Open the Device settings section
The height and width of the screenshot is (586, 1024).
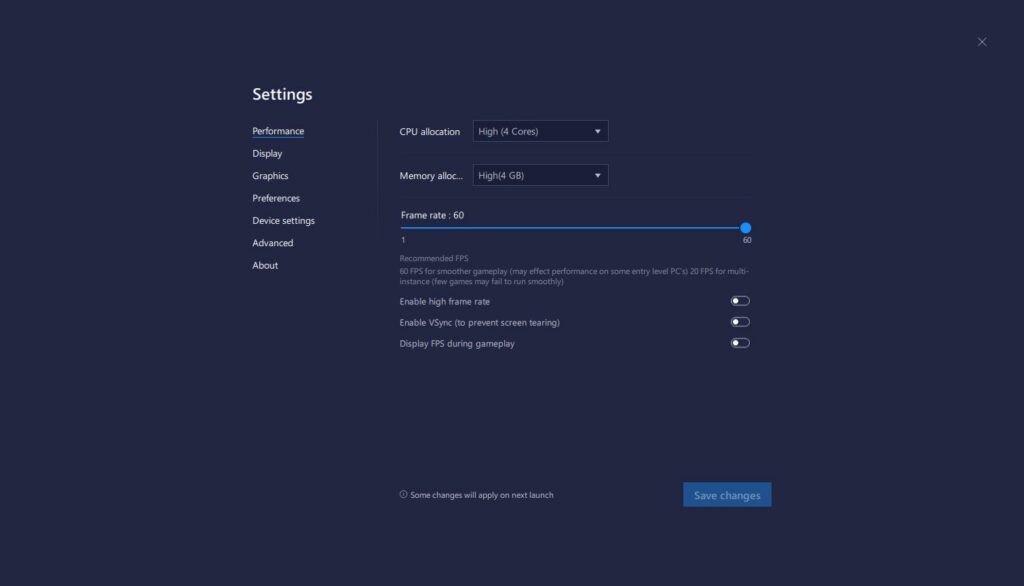tap(281, 220)
